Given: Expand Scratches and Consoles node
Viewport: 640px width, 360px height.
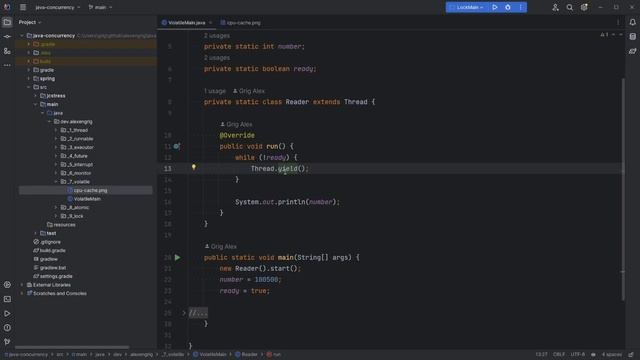Looking at the screenshot, I should [22, 293].
